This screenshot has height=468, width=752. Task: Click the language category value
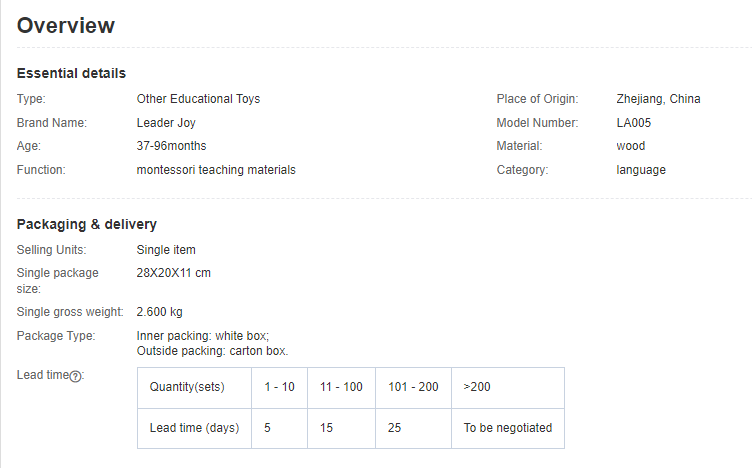(x=641, y=170)
